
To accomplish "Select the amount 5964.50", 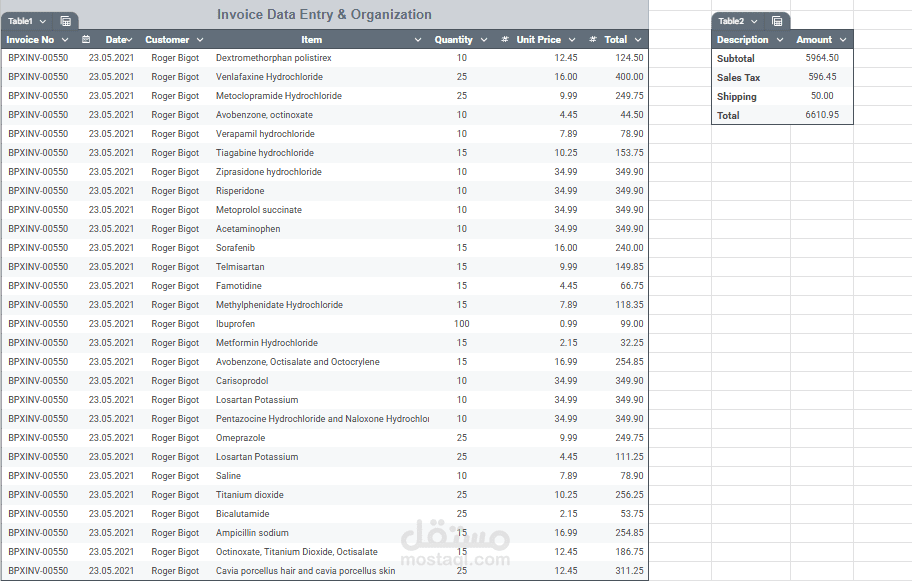I will pos(822,58).
